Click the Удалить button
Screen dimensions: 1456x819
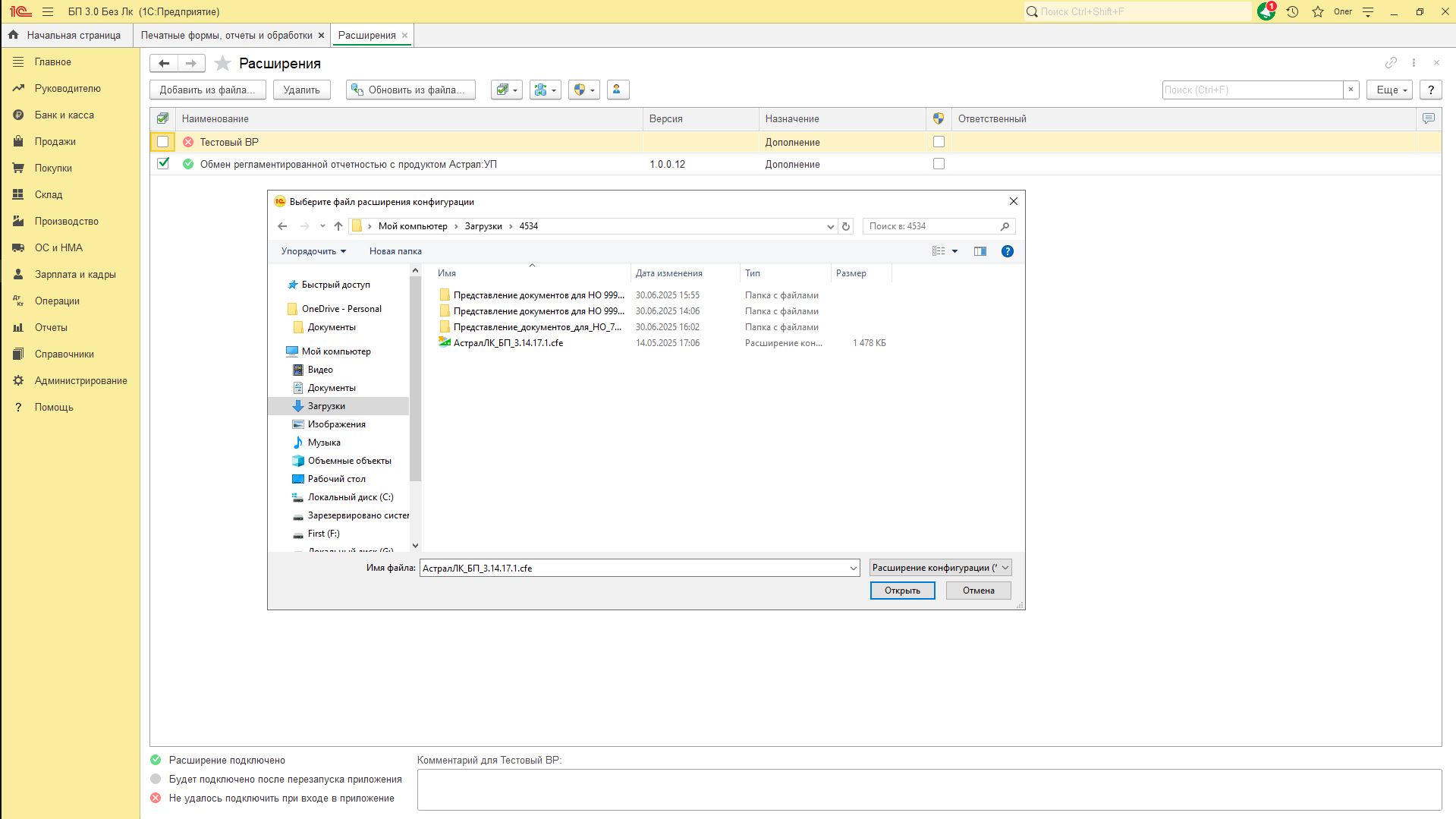(301, 90)
